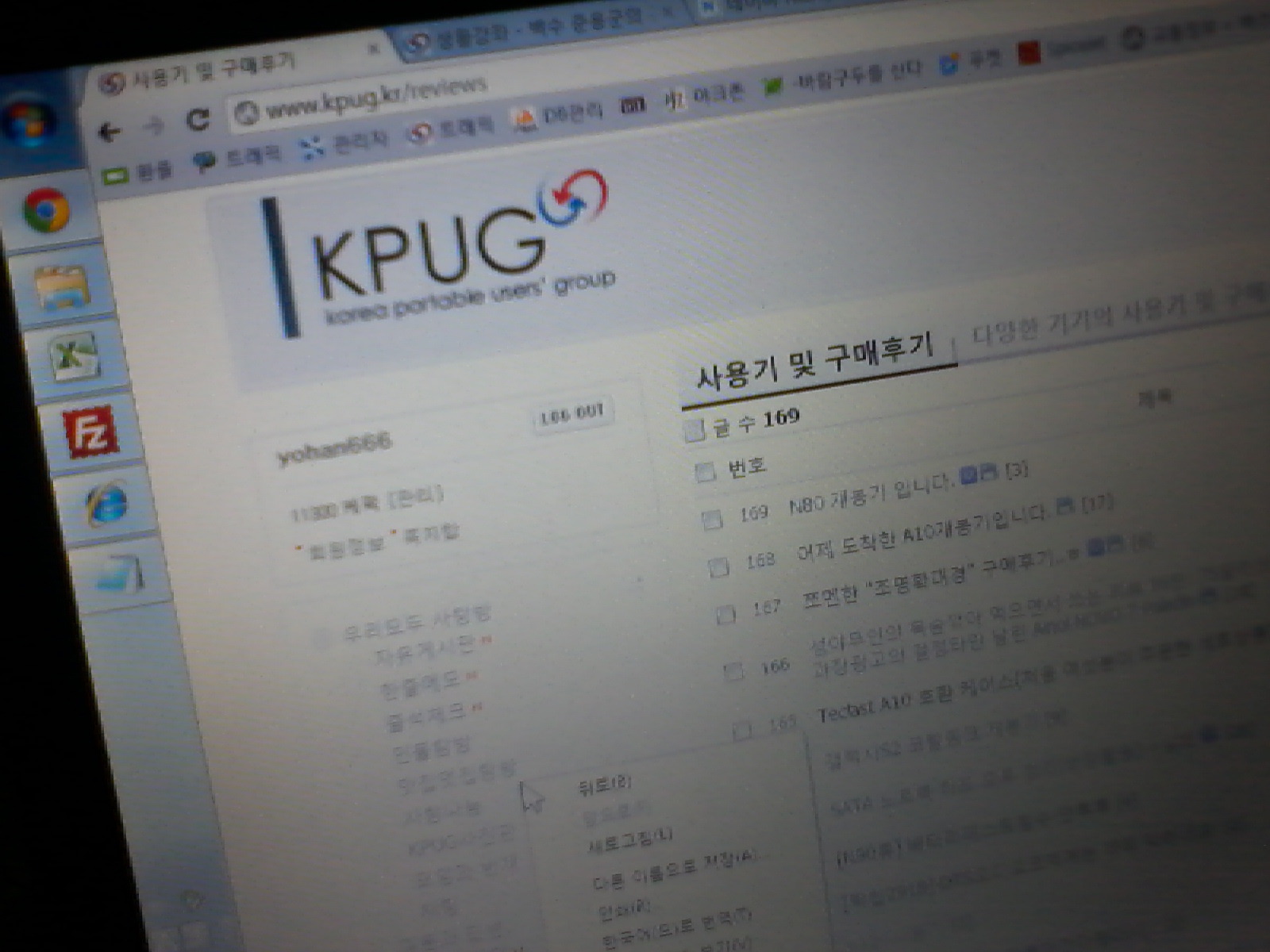This screenshot has height=952, width=1270.
Task: Open Internet Explorer from the taskbar
Action: 107,503
